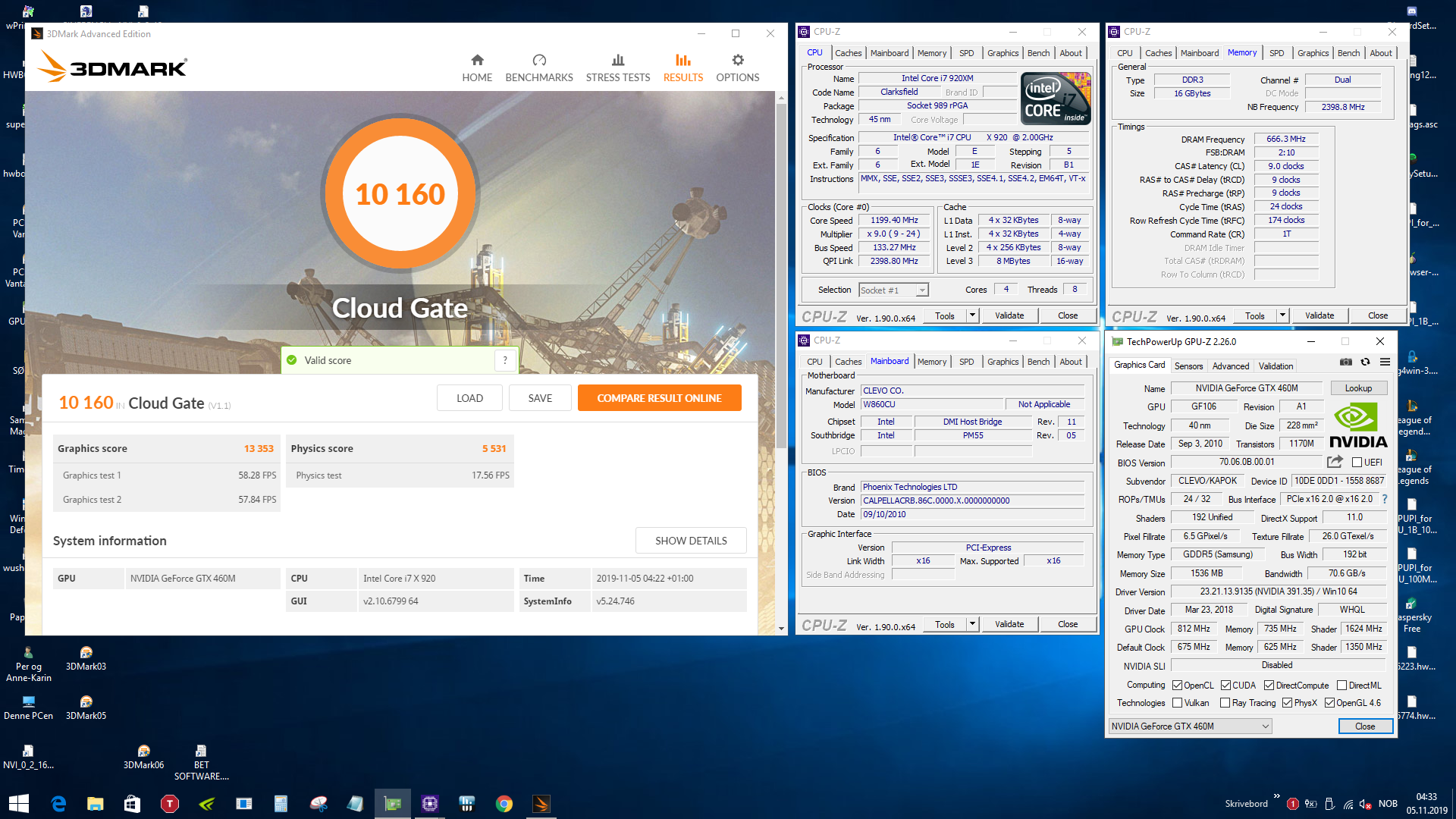Toggle the DirectML checkbox
The width and height of the screenshot is (1456, 819).
point(1341,686)
